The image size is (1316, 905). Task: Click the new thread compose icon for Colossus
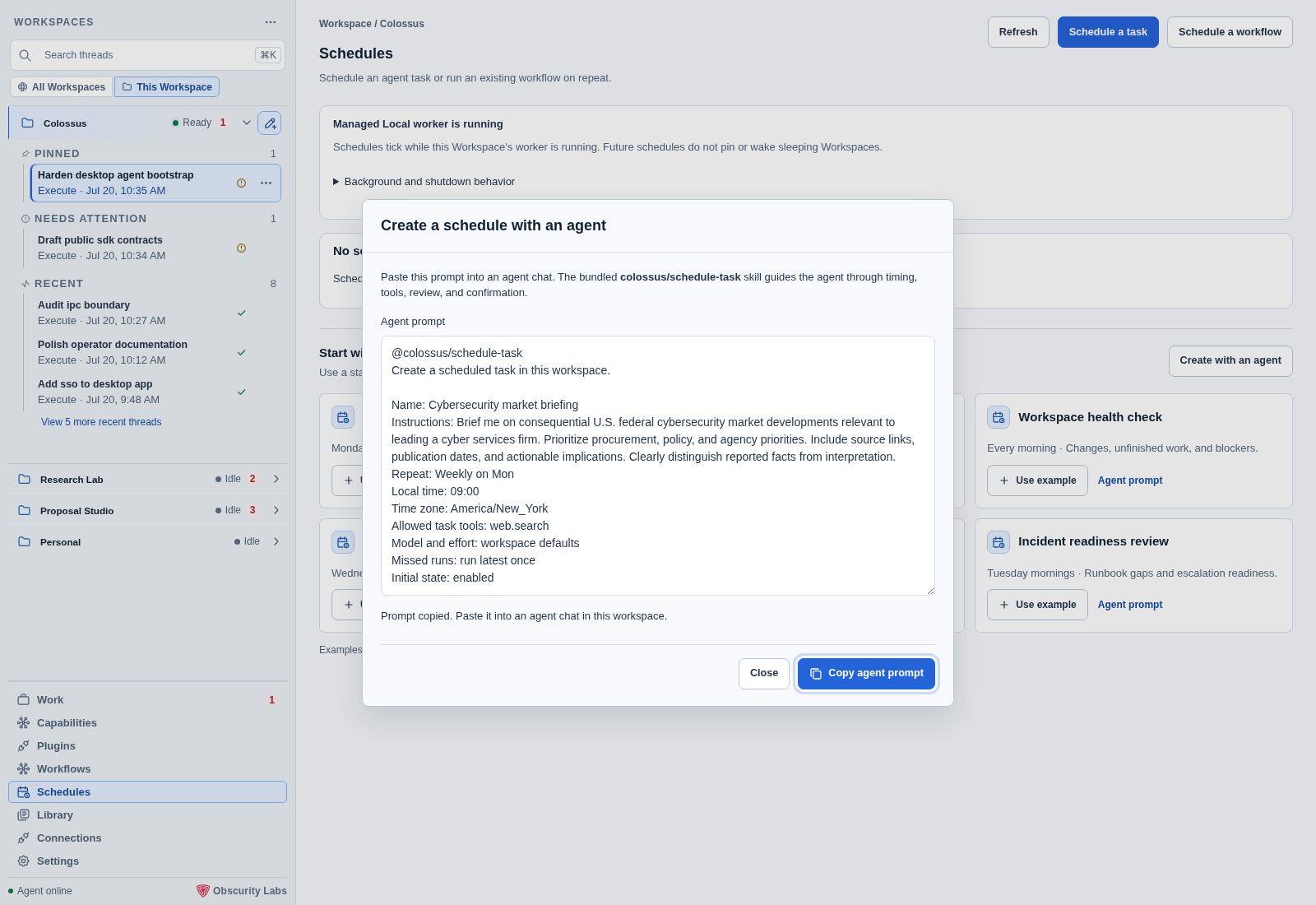(270, 123)
